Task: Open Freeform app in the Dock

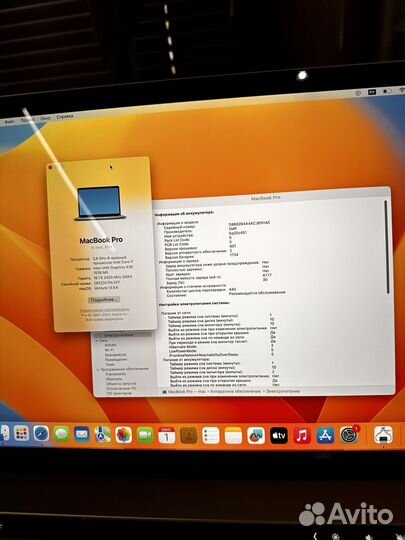Action: pos(256,436)
